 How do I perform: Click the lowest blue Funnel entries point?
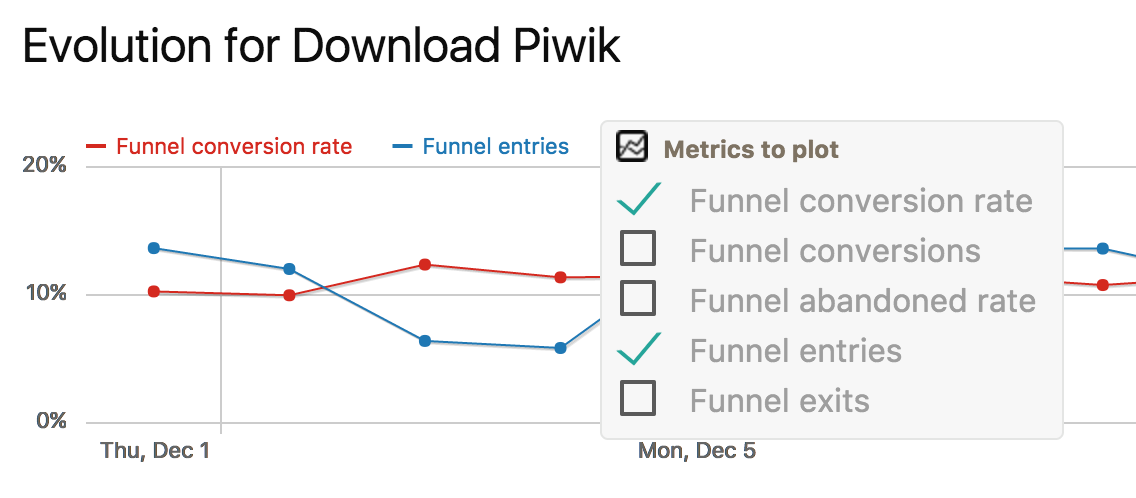(x=560, y=348)
